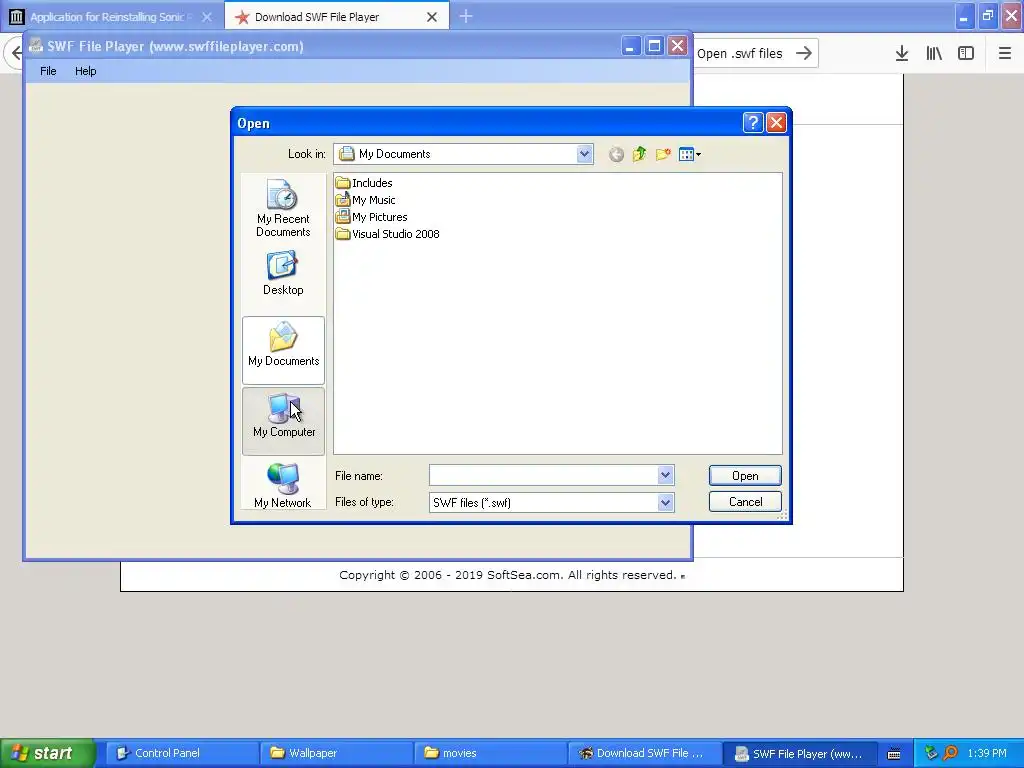The height and width of the screenshot is (768, 1024).
Task: Select the My Music folder
Action: click(x=365, y=200)
